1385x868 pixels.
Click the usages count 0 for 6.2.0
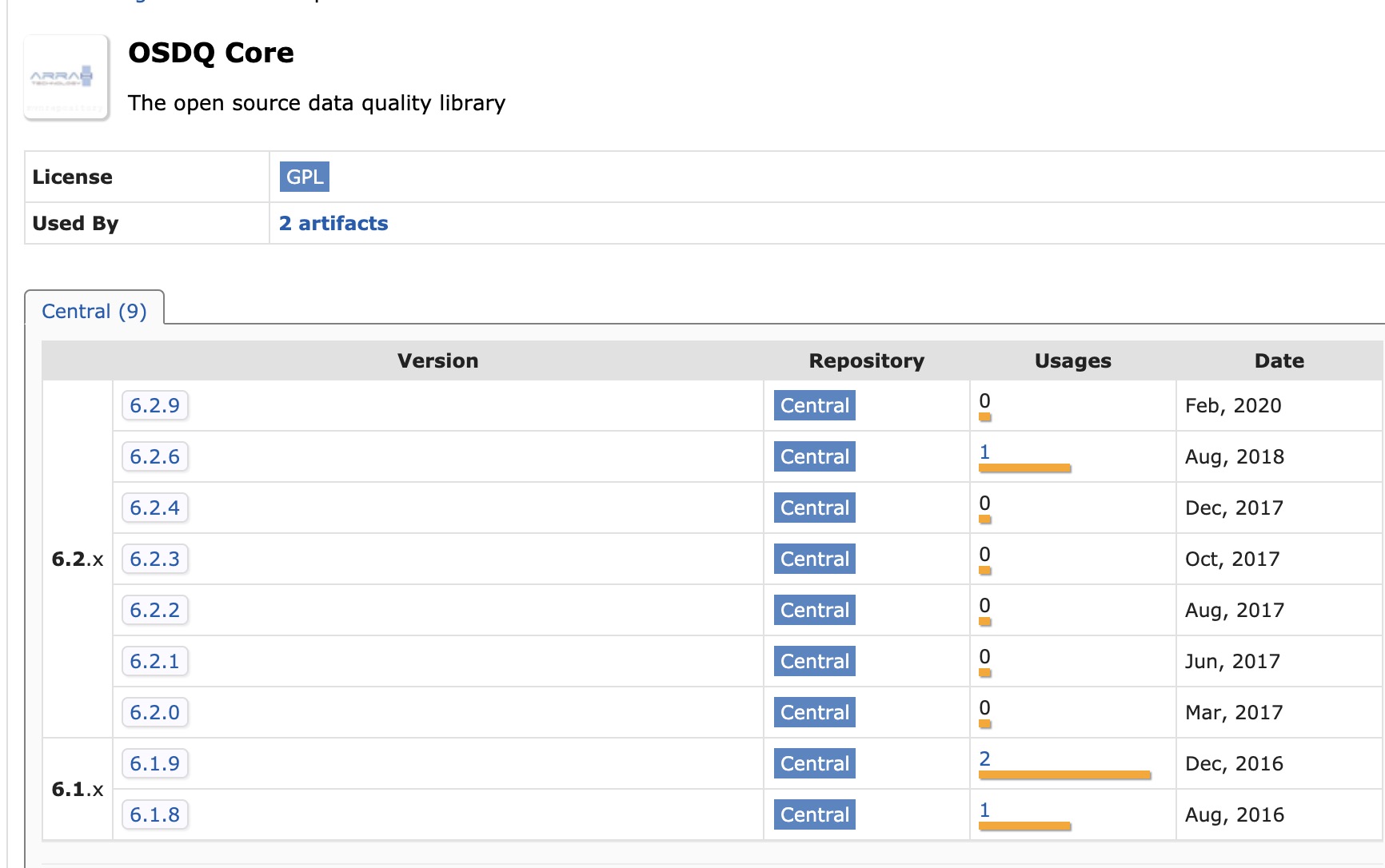pyautogui.click(x=985, y=707)
